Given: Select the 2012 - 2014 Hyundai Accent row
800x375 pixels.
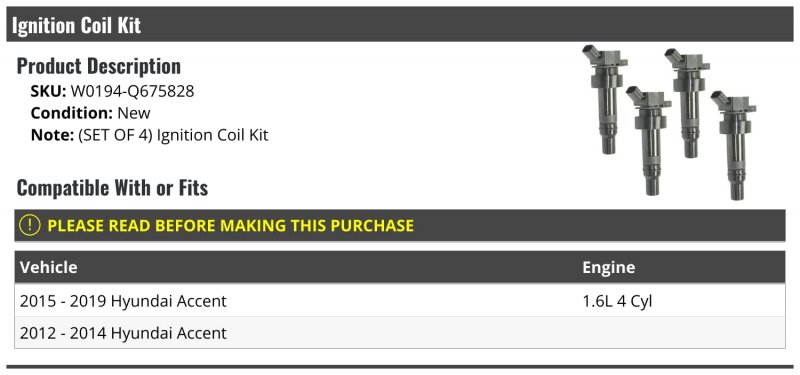Looking at the screenshot, I should click(400, 333).
